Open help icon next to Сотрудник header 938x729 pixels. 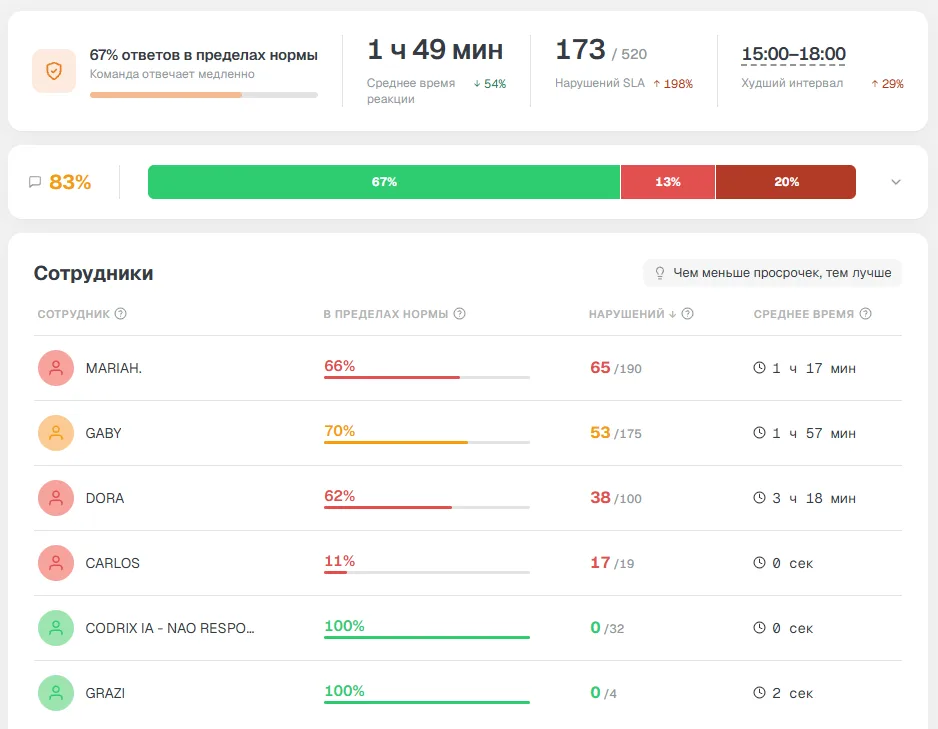click(x=120, y=314)
